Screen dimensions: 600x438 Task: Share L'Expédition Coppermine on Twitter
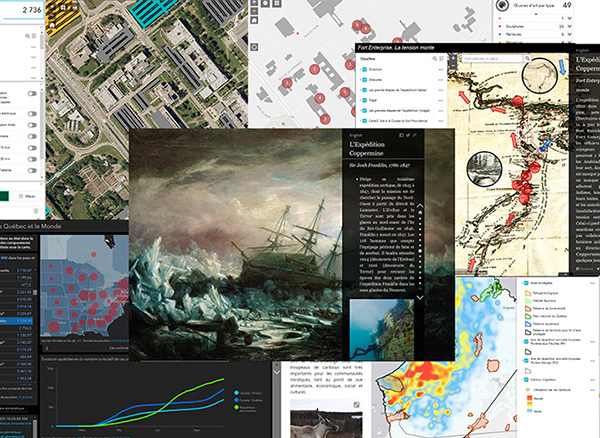tap(408, 135)
